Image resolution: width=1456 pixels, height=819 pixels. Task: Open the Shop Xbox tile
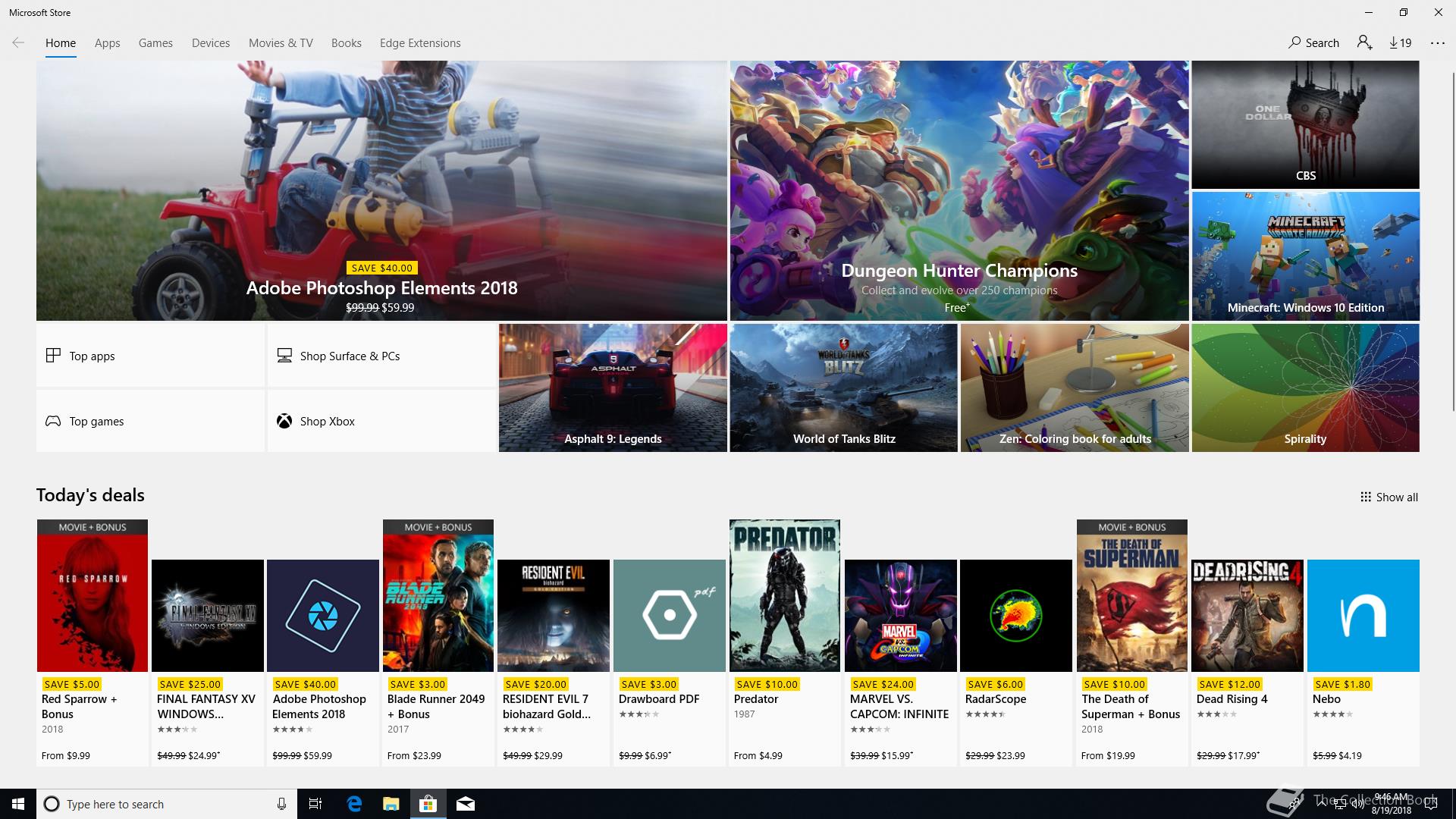coord(381,421)
